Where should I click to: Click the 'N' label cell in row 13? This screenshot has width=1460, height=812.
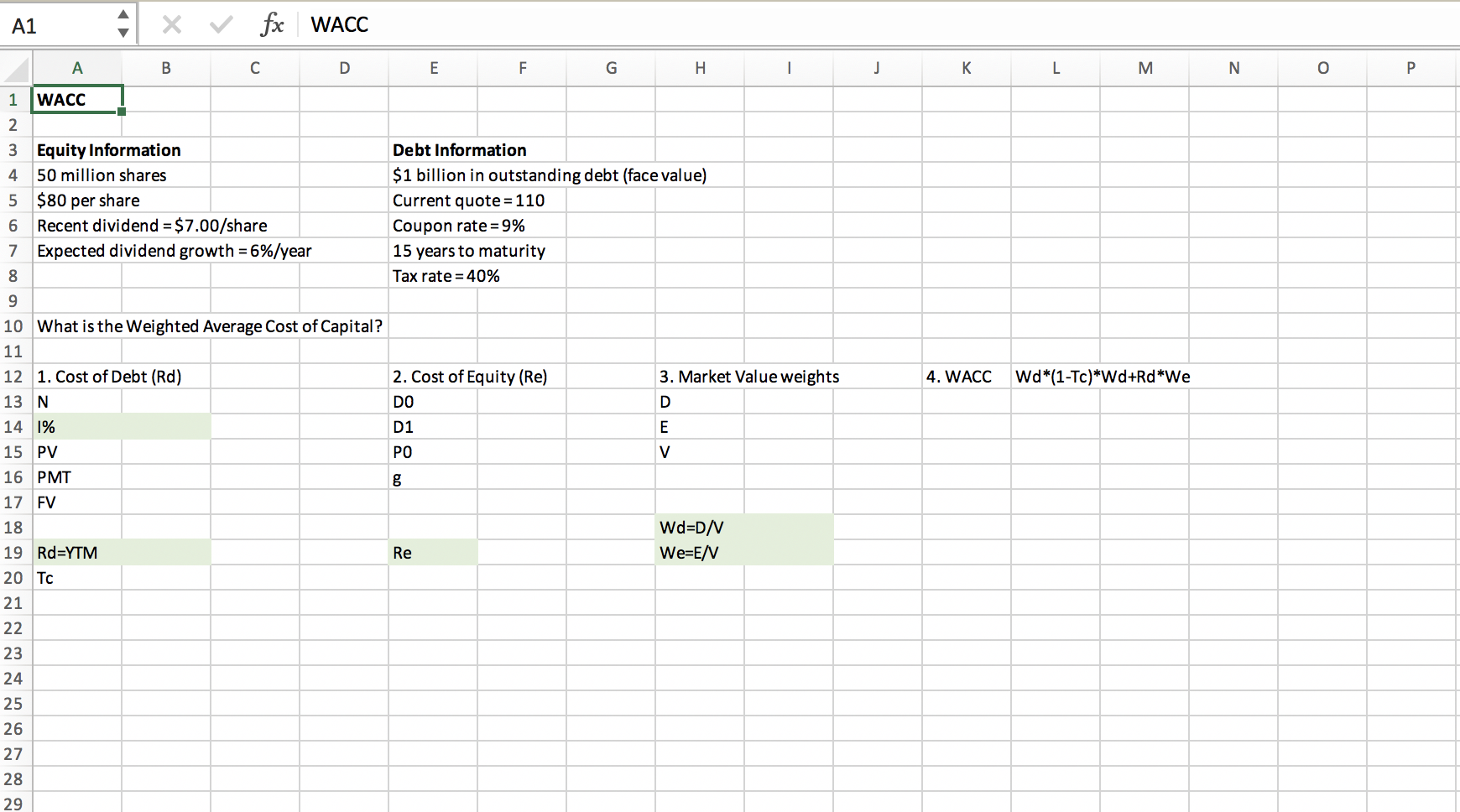(77, 402)
